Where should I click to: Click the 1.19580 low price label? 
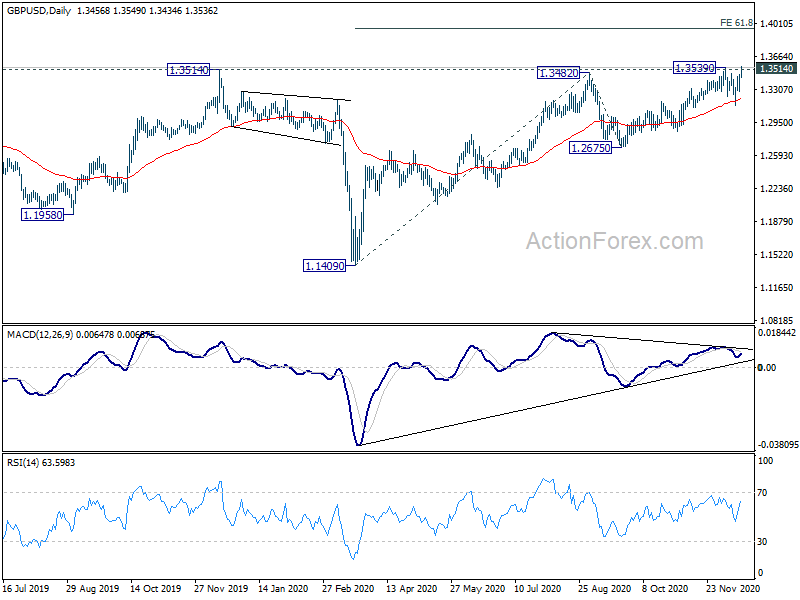(x=43, y=215)
